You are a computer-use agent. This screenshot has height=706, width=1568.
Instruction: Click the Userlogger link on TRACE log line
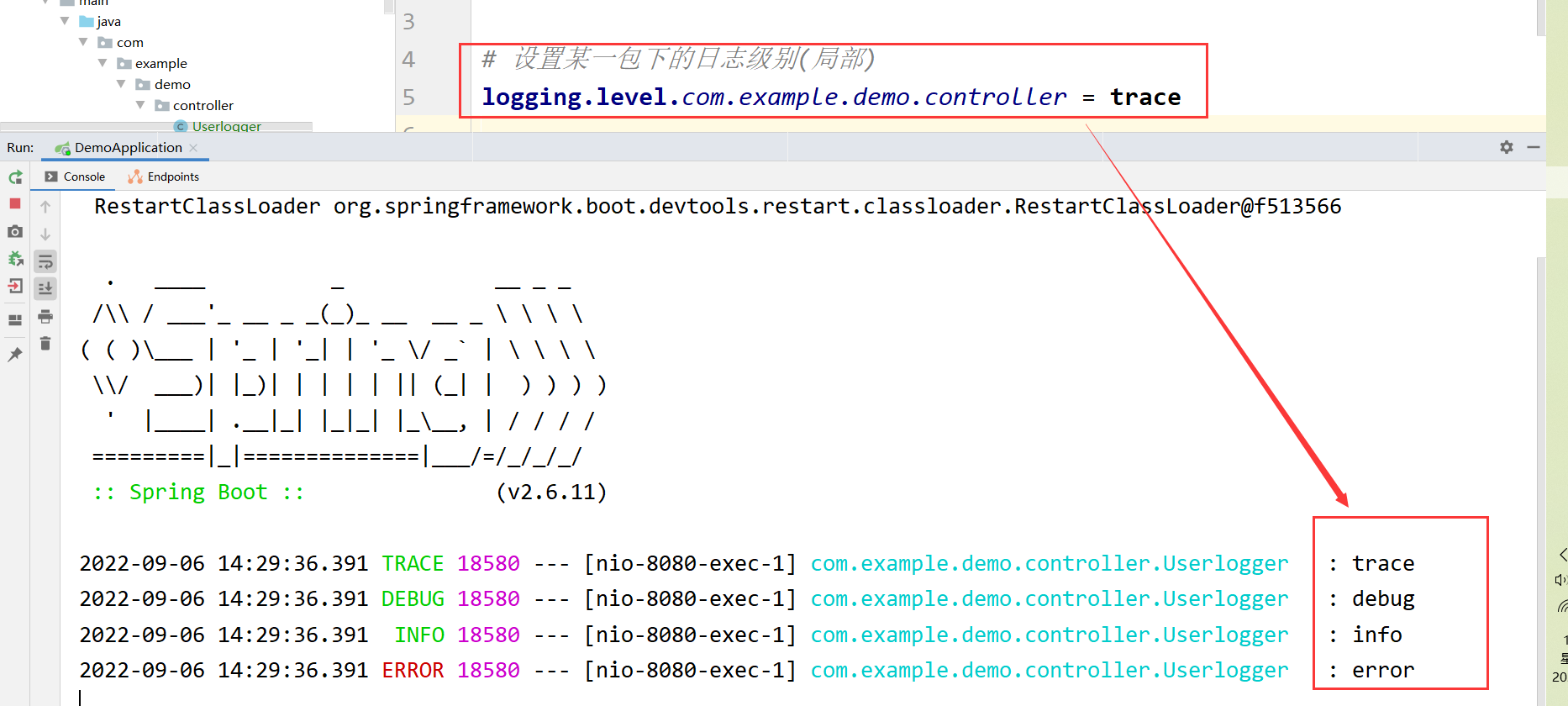click(1050, 563)
